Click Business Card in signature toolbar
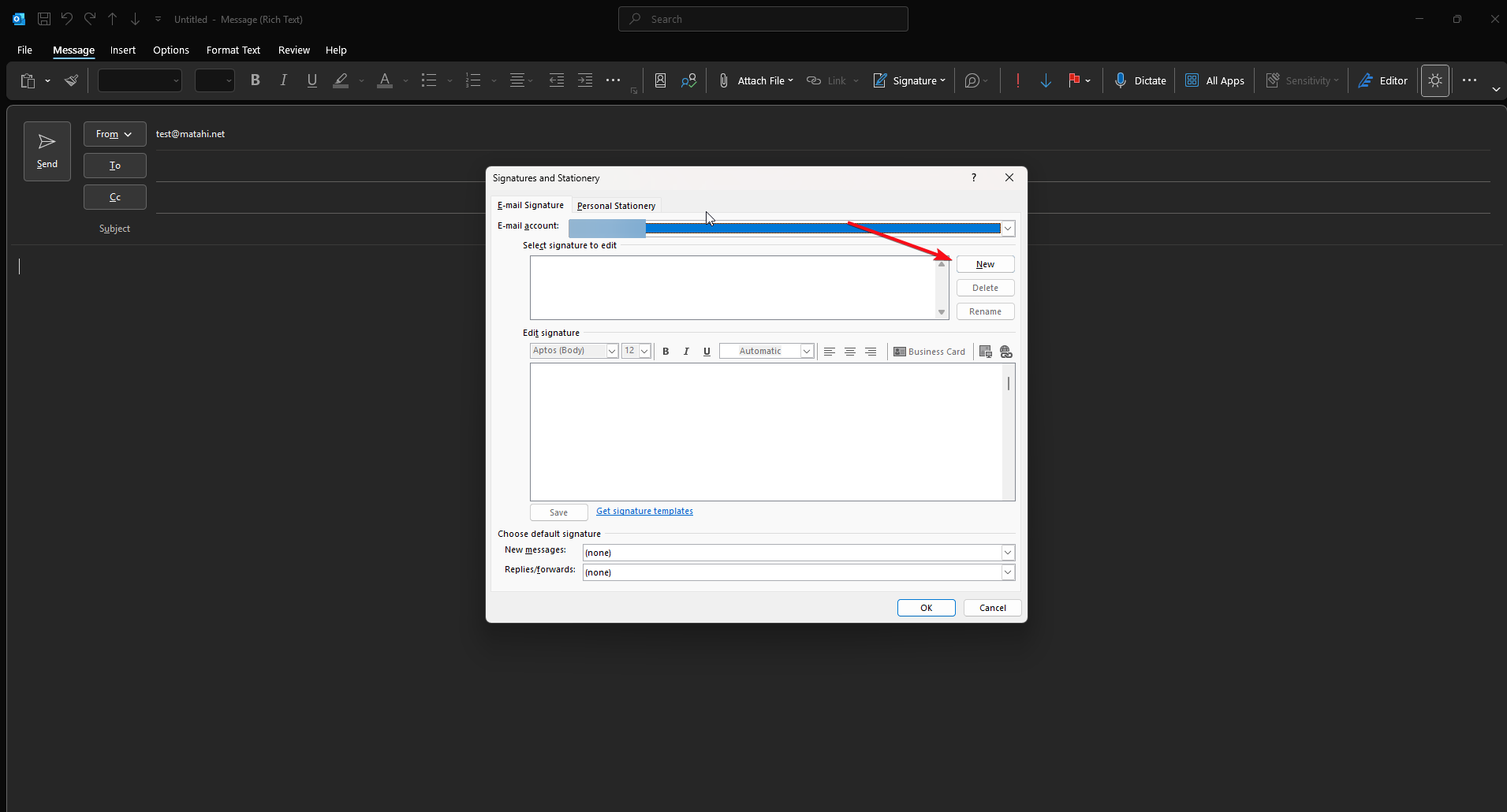 coord(929,352)
